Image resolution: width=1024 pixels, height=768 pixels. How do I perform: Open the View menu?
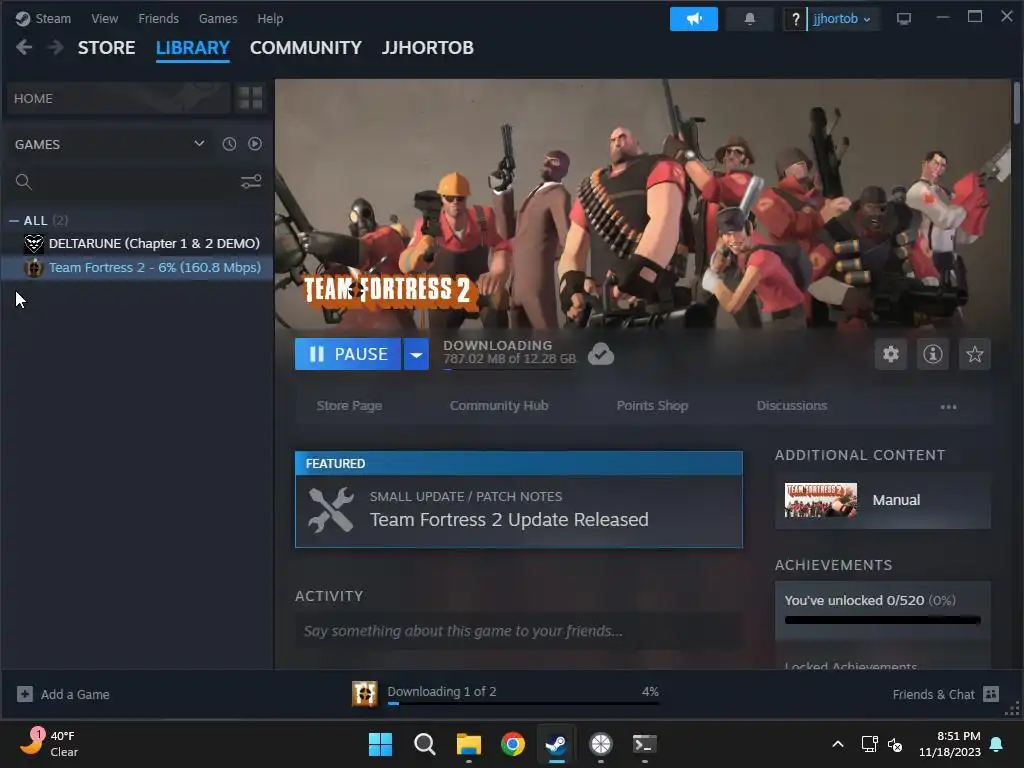pos(104,19)
